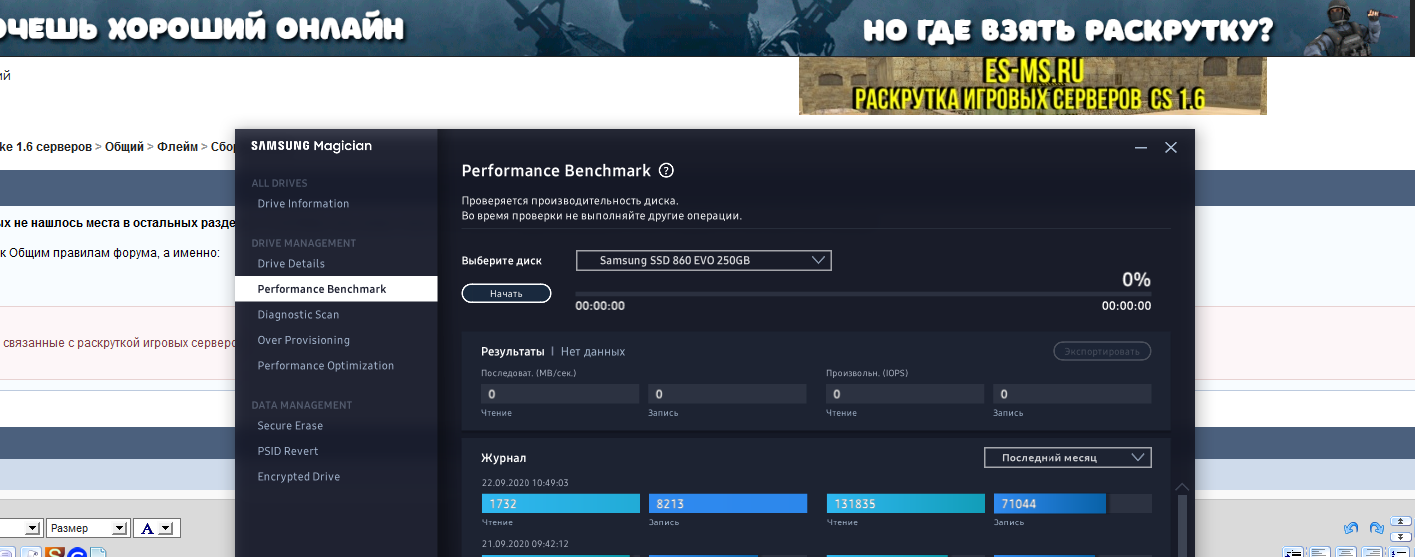
Task: Click the 8213 sequential write journal bar
Action: pyautogui.click(x=728, y=503)
